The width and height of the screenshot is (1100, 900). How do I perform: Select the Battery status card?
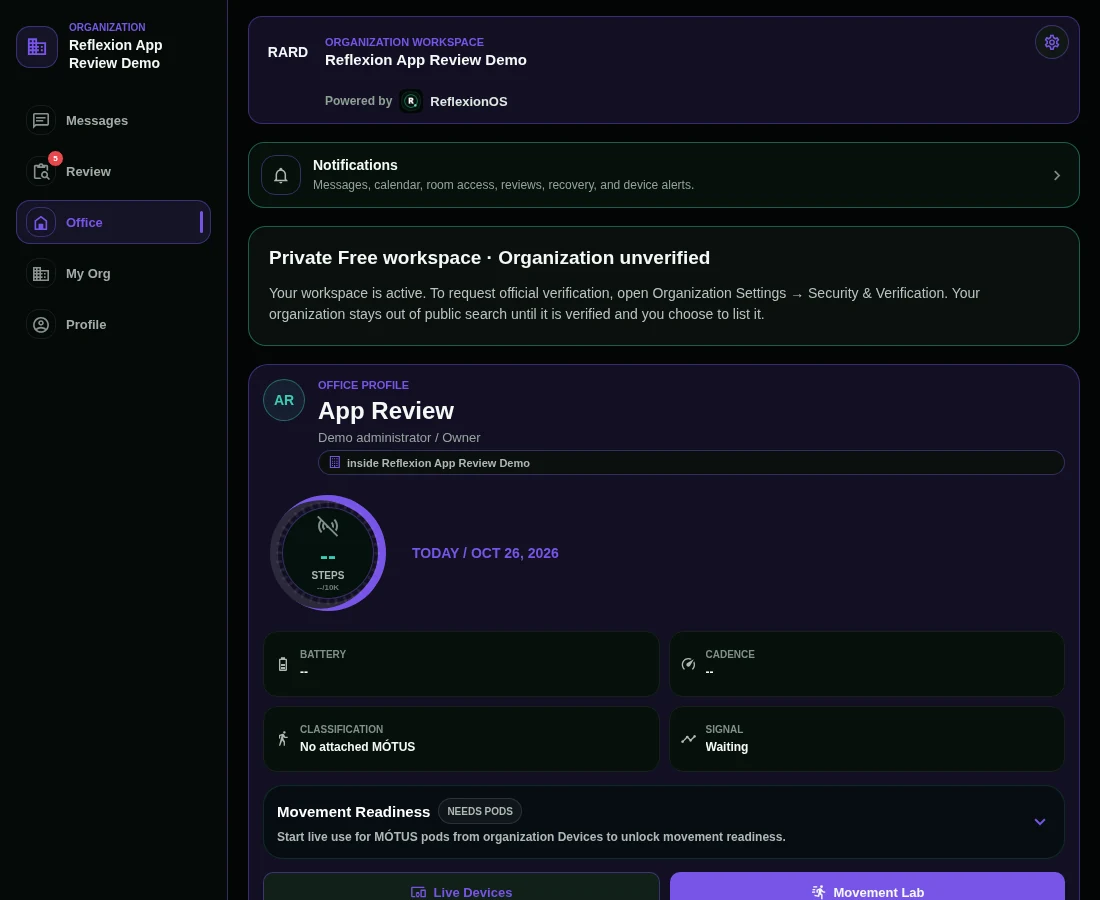(461, 664)
